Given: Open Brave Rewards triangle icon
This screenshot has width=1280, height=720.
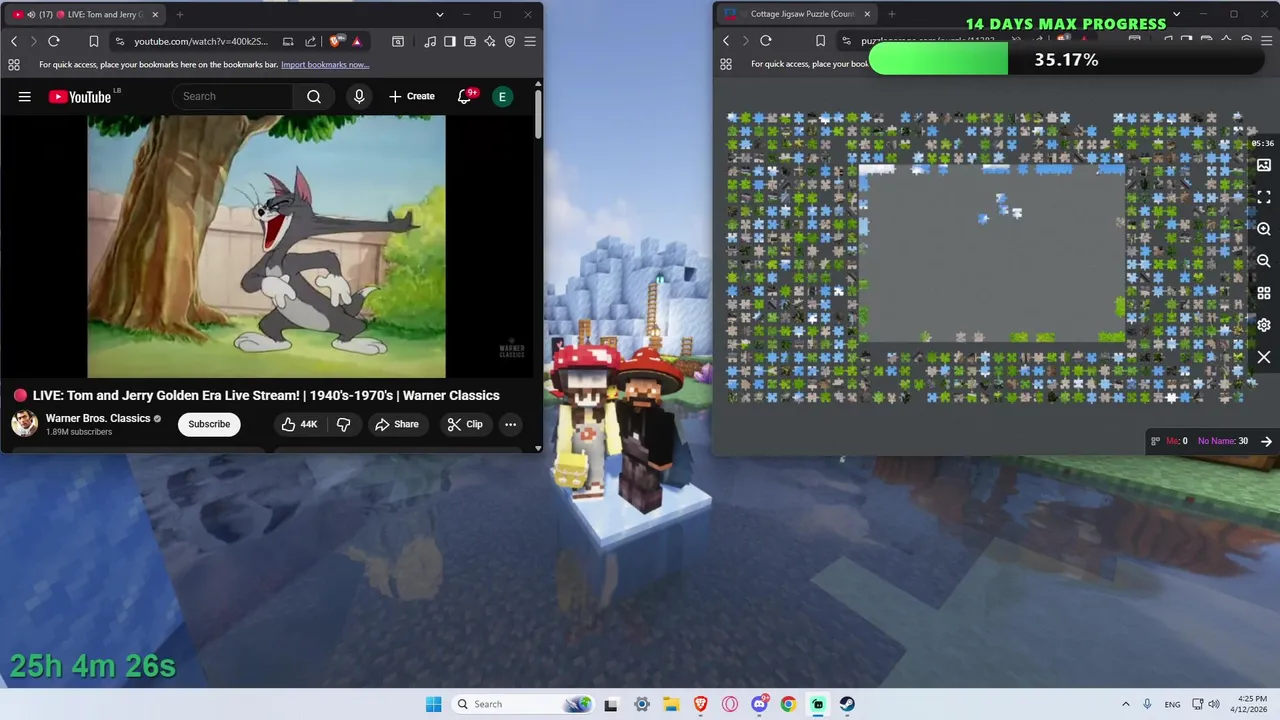Looking at the screenshot, I should (357, 41).
